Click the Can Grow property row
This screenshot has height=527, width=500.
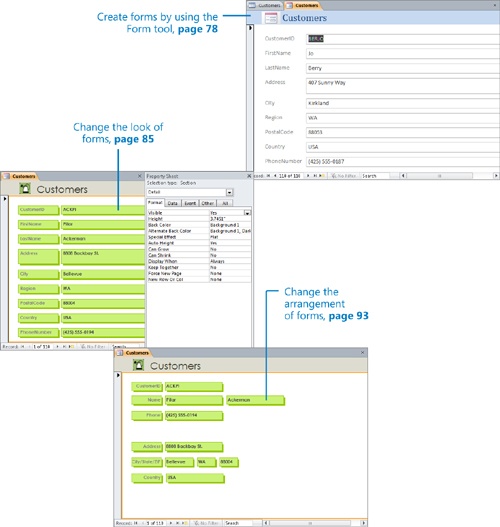(199, 249)
